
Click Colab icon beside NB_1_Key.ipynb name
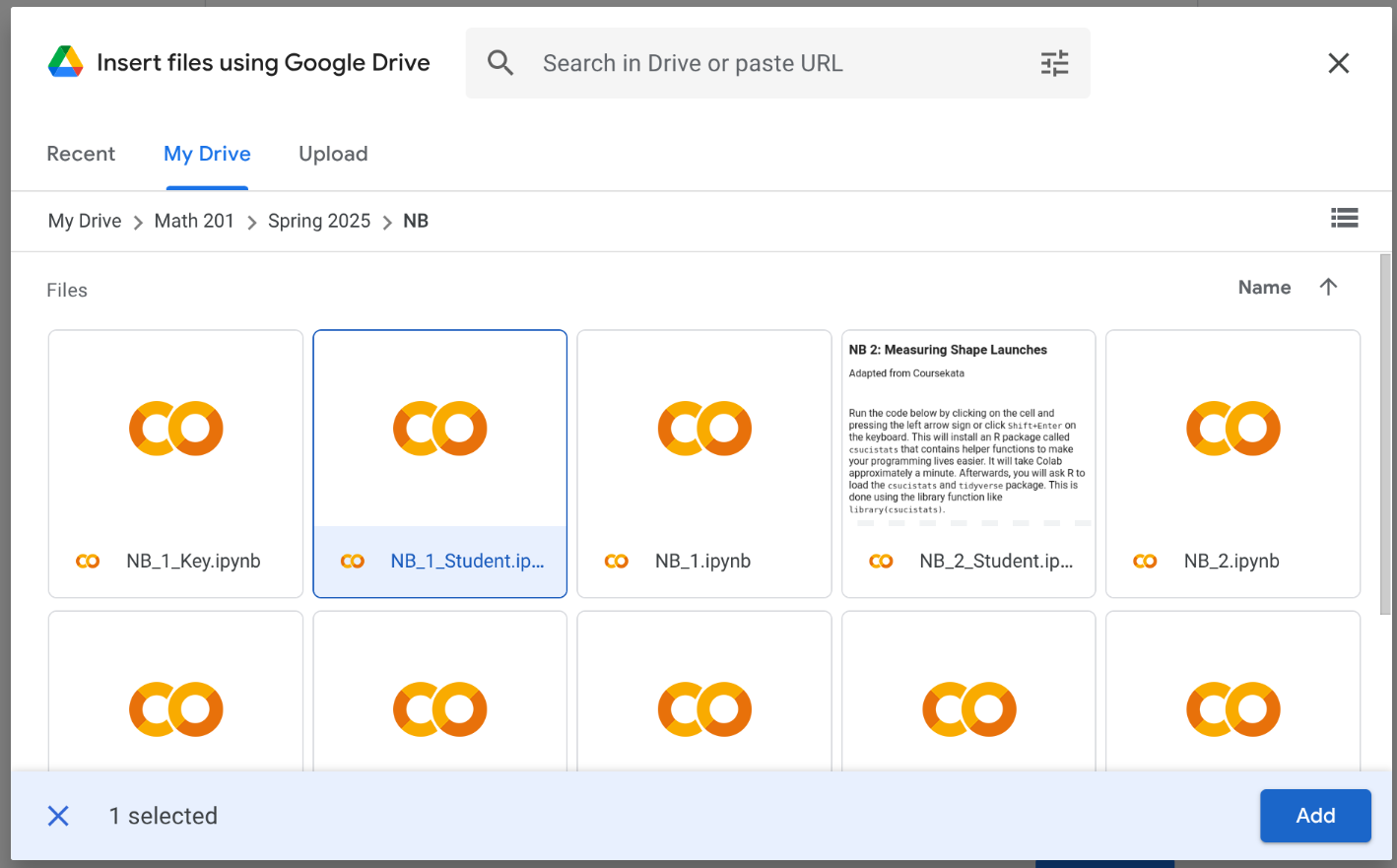(88, 561)
